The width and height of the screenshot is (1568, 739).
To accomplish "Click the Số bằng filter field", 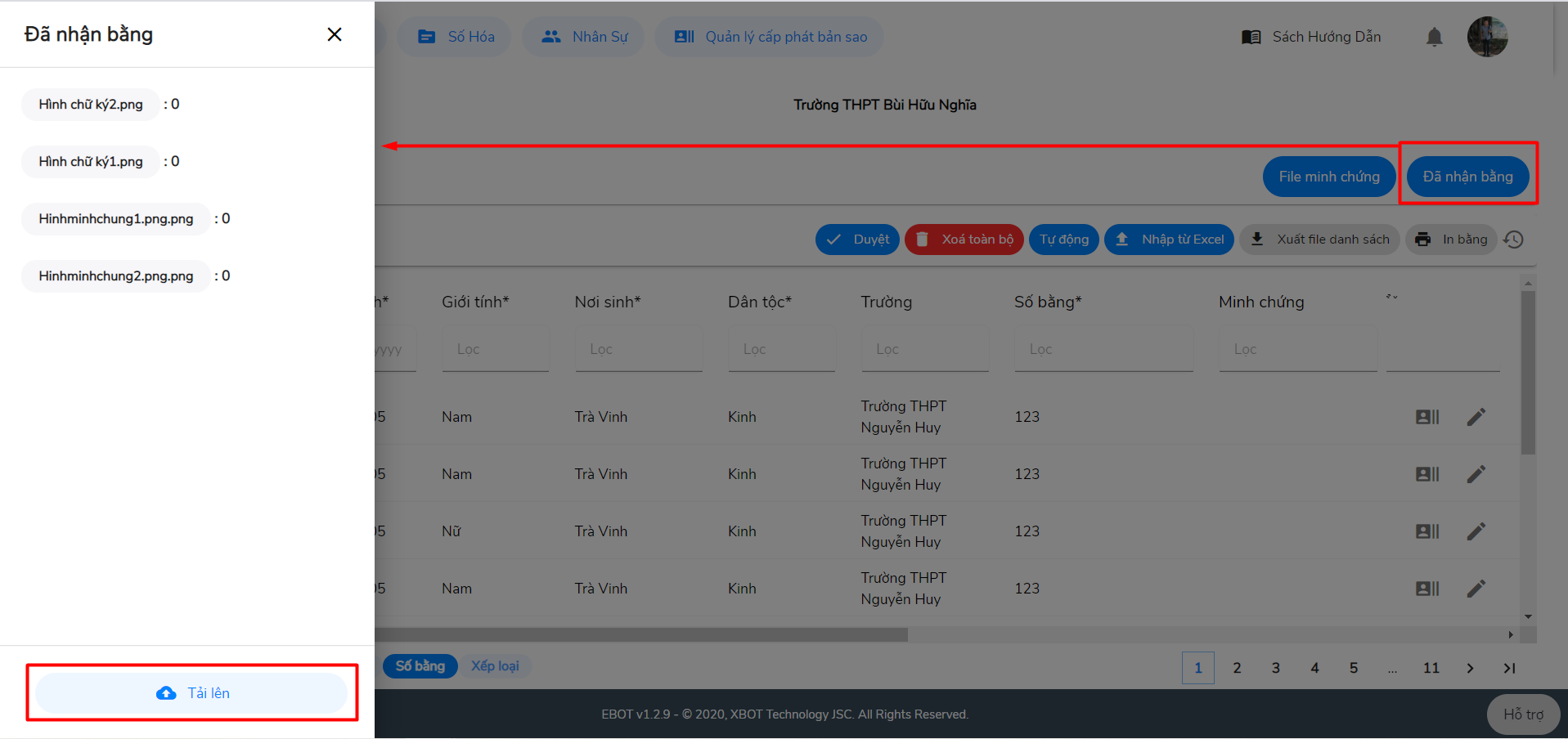I will [1103, 349].
